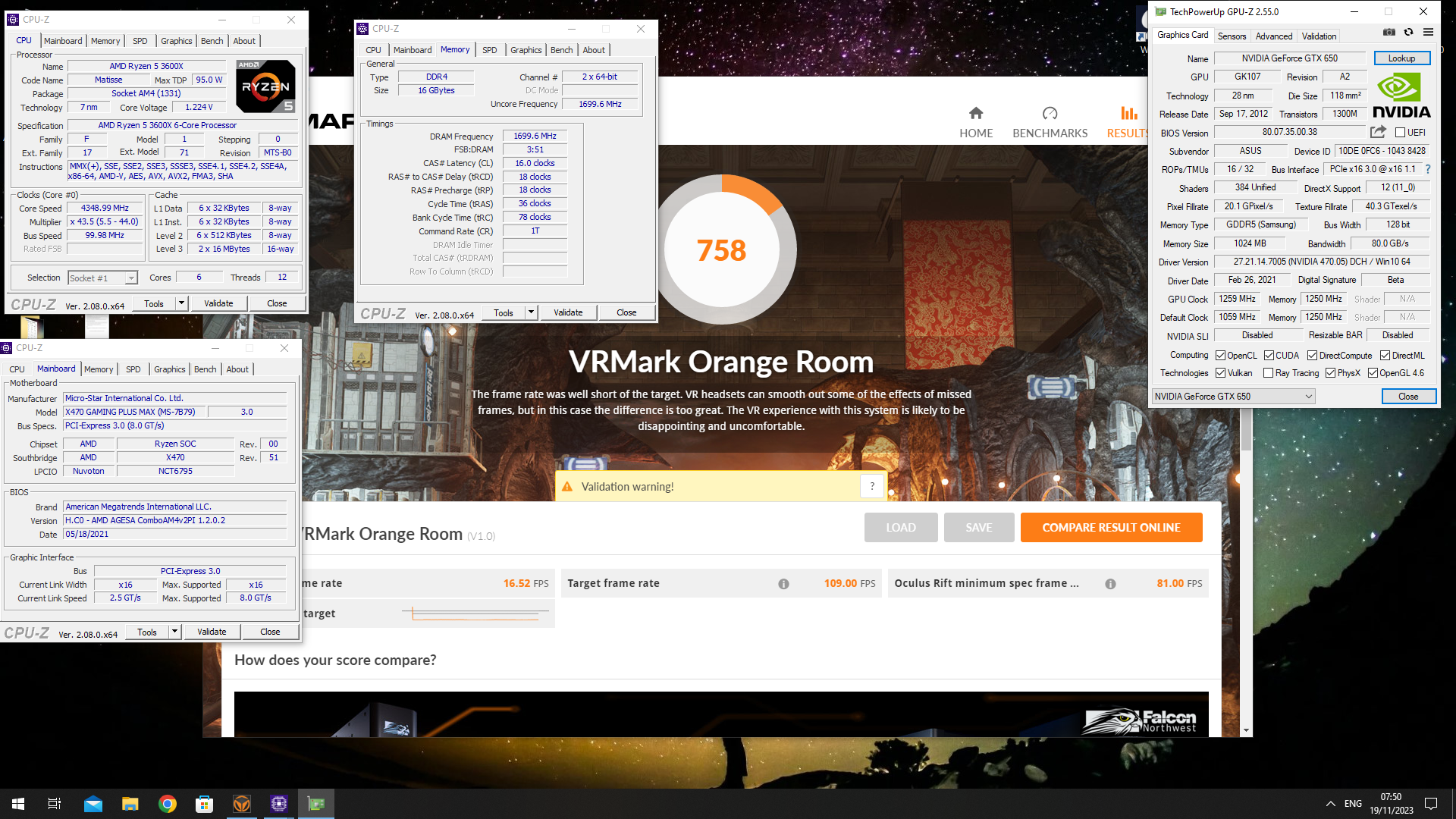This screenshot has width=1456, height=819.
Task: Refresh GPU-Z data with the refresh icon
Action: [1408, 33]
